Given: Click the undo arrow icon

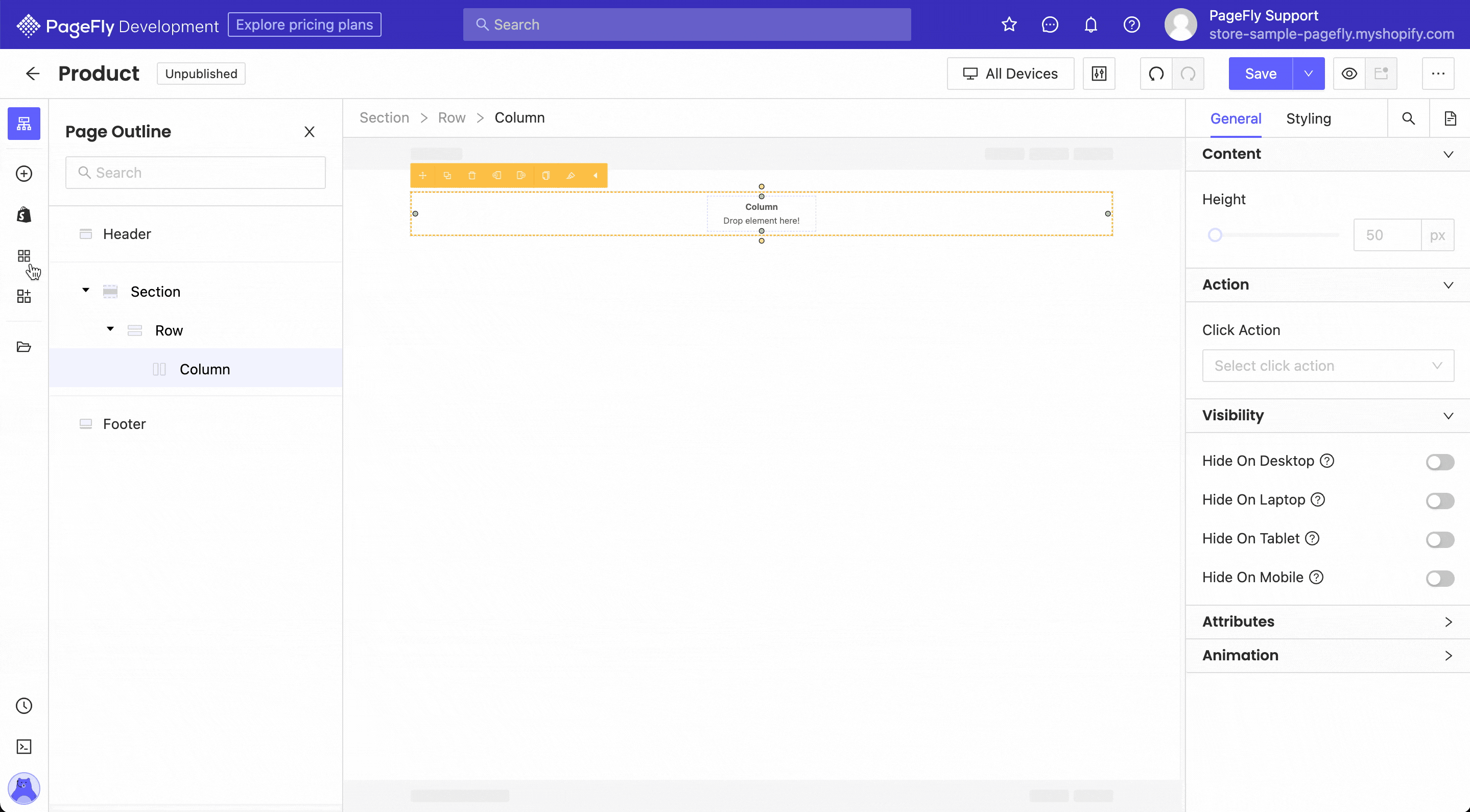Looking at the screenshot, I should click(x=1156, y=74).
